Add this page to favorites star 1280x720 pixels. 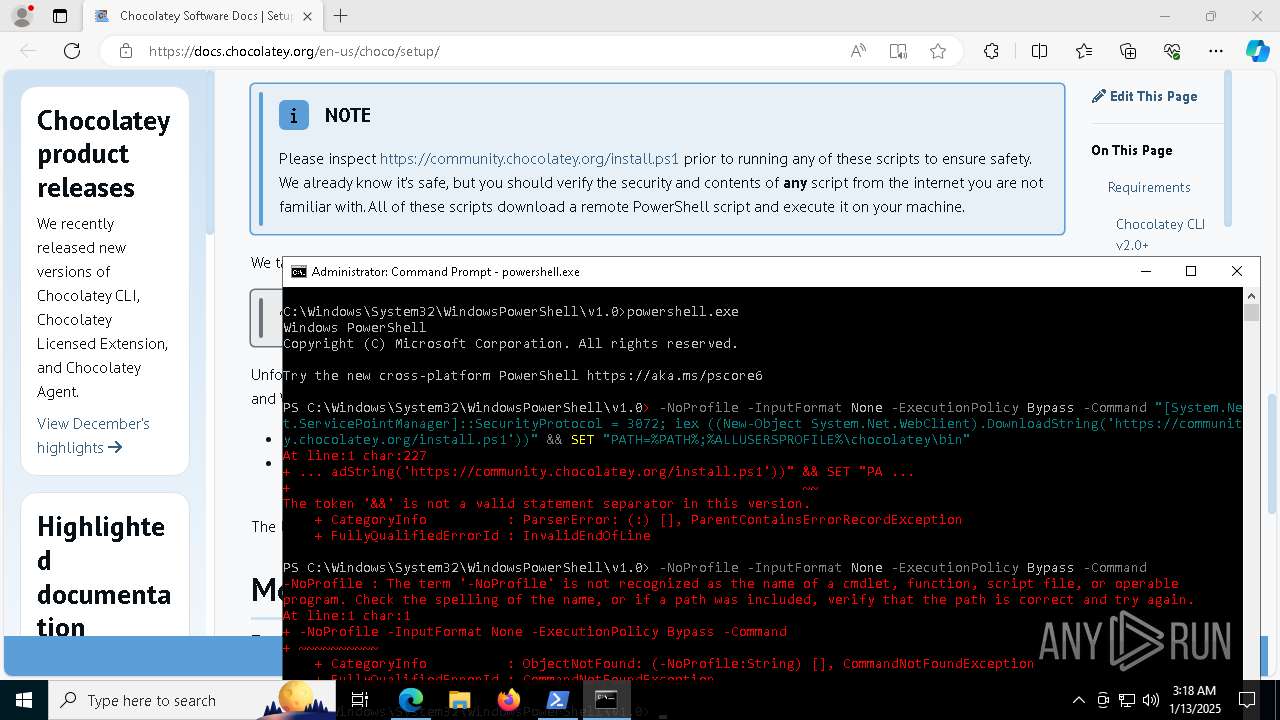pyautogui.click(x=938, y=51)
